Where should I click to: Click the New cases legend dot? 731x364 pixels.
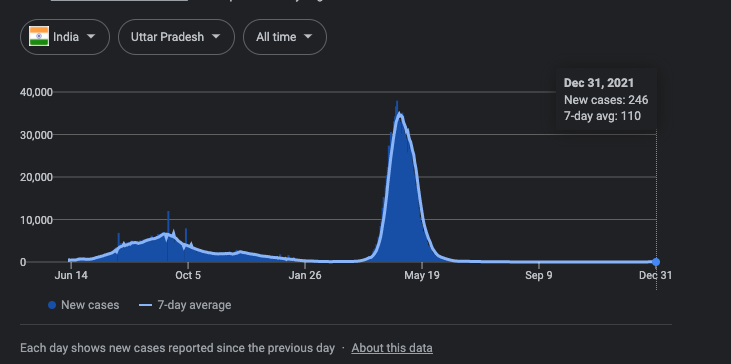point(52,305)
